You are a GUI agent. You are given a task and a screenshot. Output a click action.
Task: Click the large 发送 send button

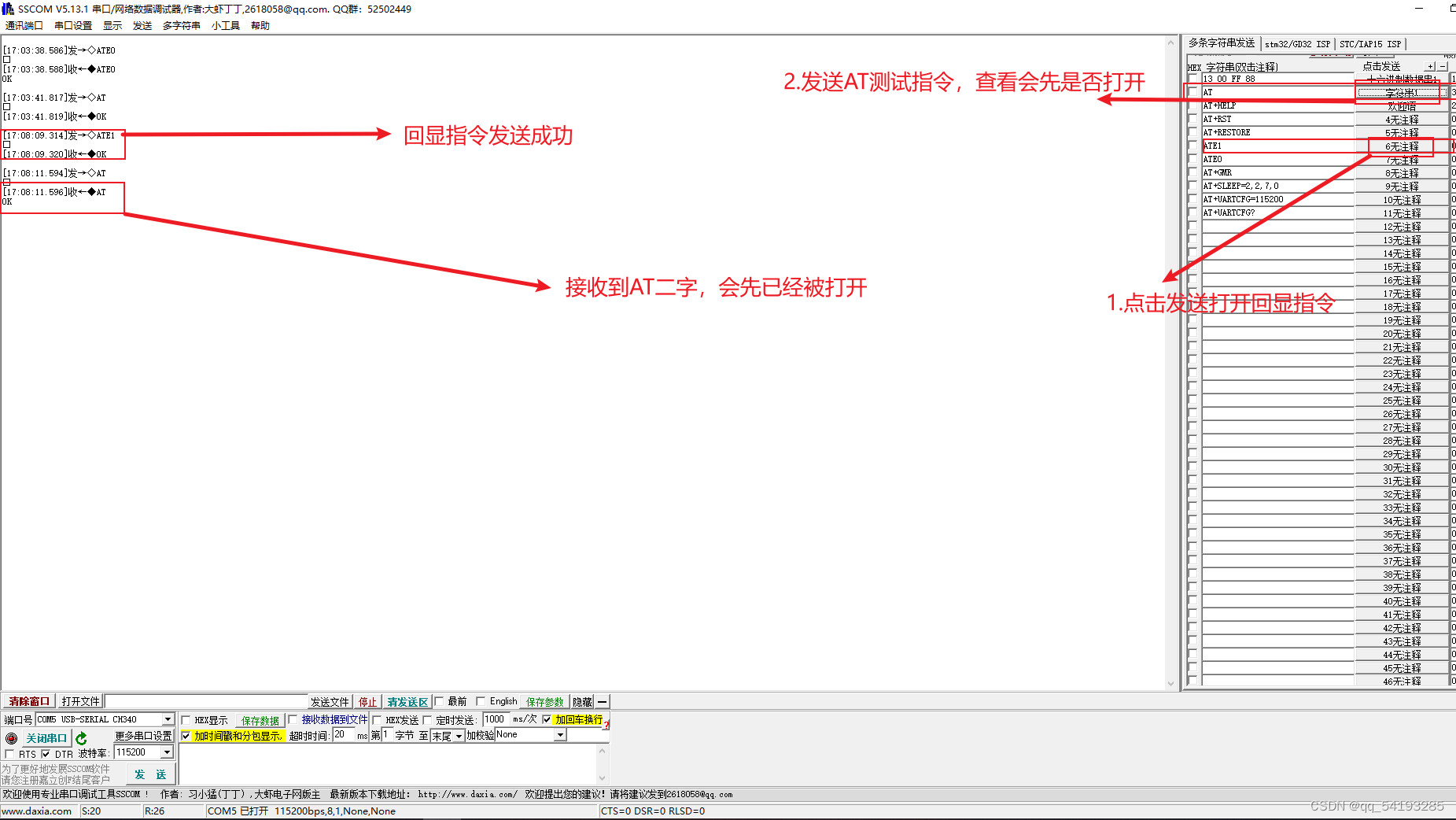coord(150,774)
